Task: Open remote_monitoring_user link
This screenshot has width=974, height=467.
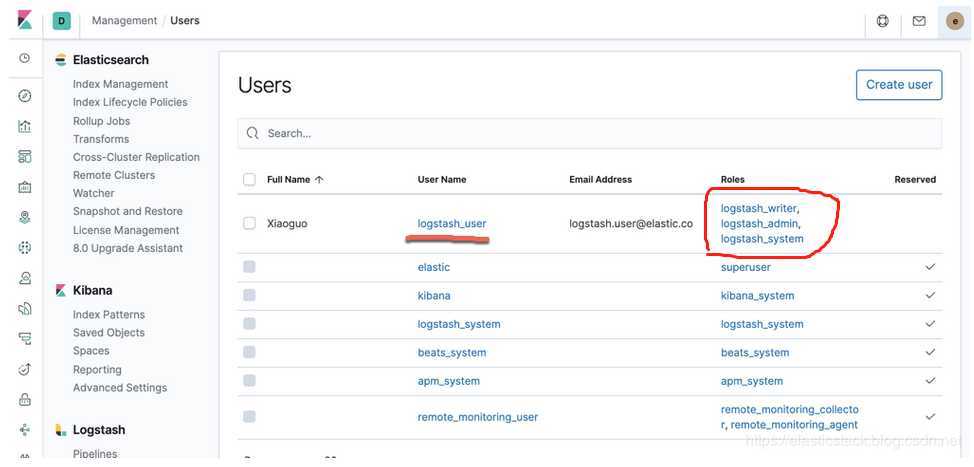Action: 478,417
